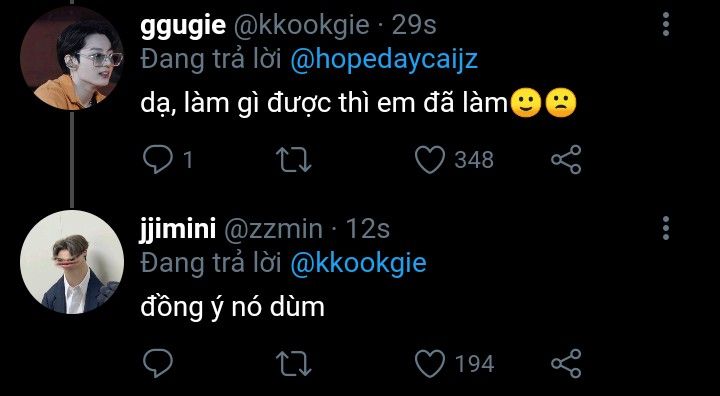Retweet jjimini's tweet
The image size is (720, 396).
[296, 364]
